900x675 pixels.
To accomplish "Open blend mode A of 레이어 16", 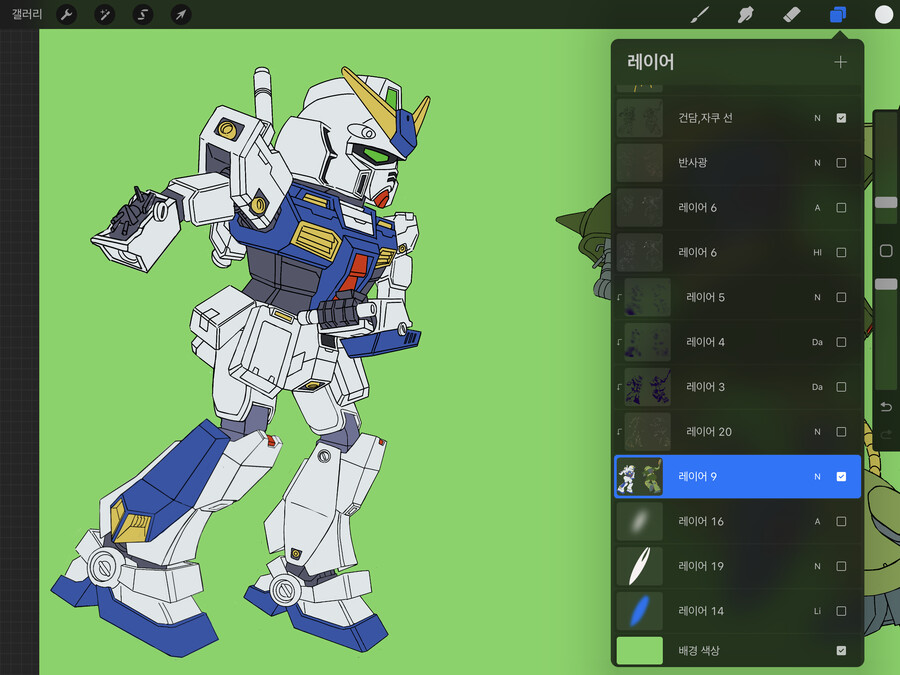I will (x=817, y=521).
